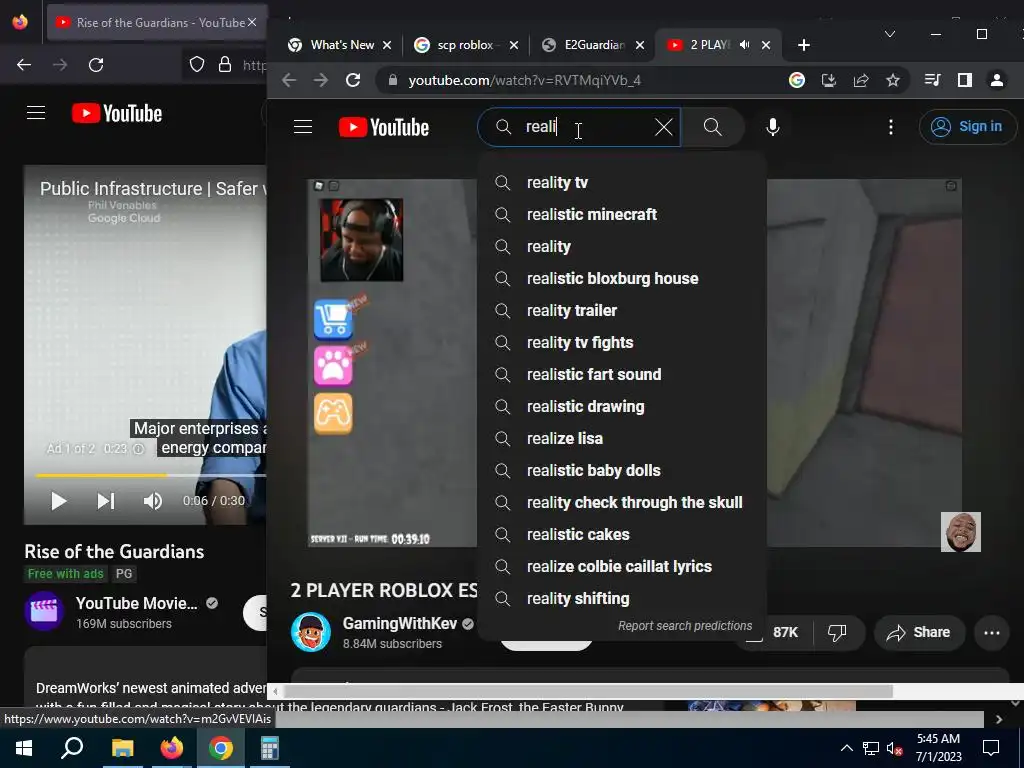The height and width of the screenshot is (768, 1024).
Task: Dislike the GamingWithKev video
Action: [x=837, y=632]
